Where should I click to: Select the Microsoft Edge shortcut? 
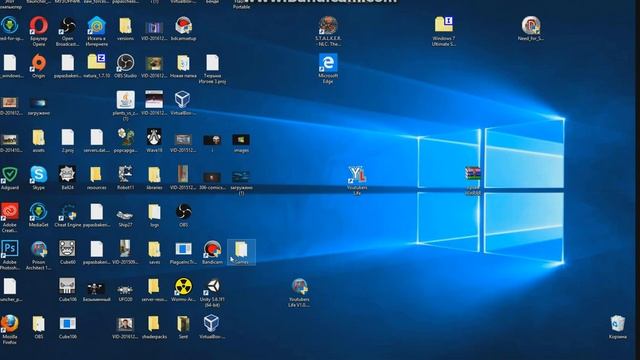(x=328, y=63)
